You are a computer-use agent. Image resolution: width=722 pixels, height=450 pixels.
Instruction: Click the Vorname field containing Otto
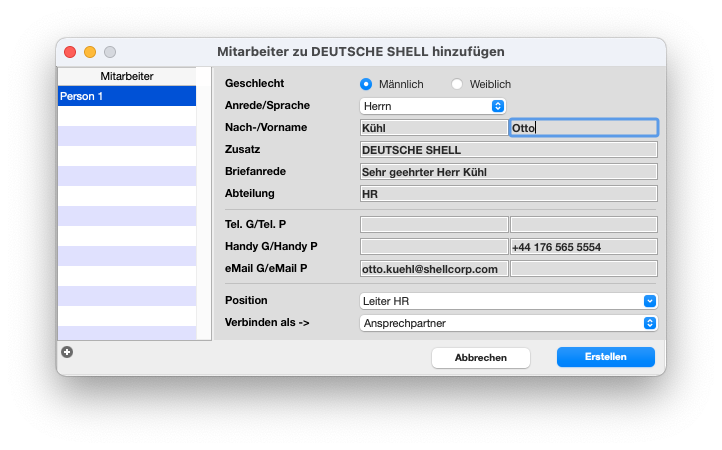click(x=583, y=128)
